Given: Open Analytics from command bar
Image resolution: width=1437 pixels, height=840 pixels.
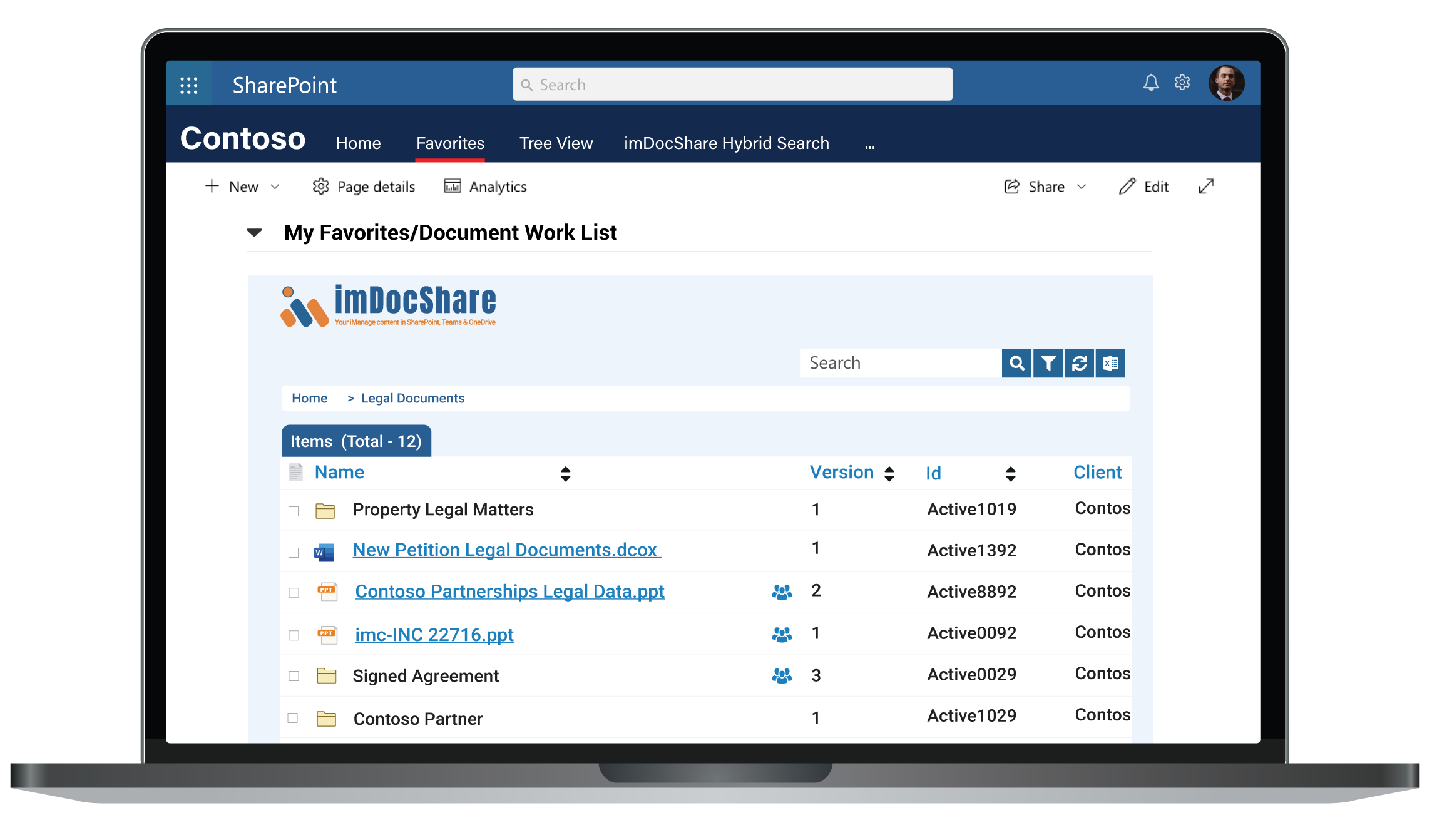Looking at the screenshot, I should [x=485, y=187].
